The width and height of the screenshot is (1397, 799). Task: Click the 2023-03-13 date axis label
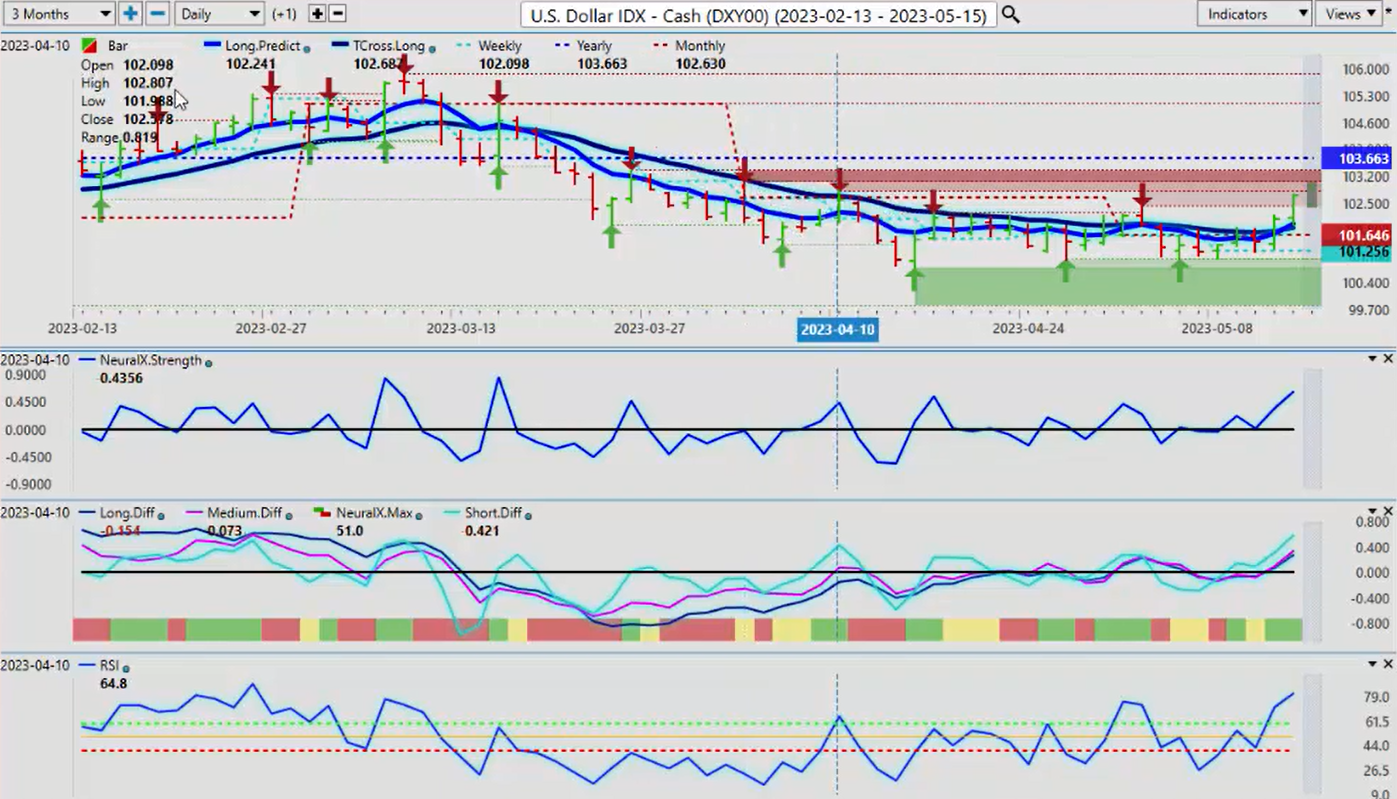461,328
